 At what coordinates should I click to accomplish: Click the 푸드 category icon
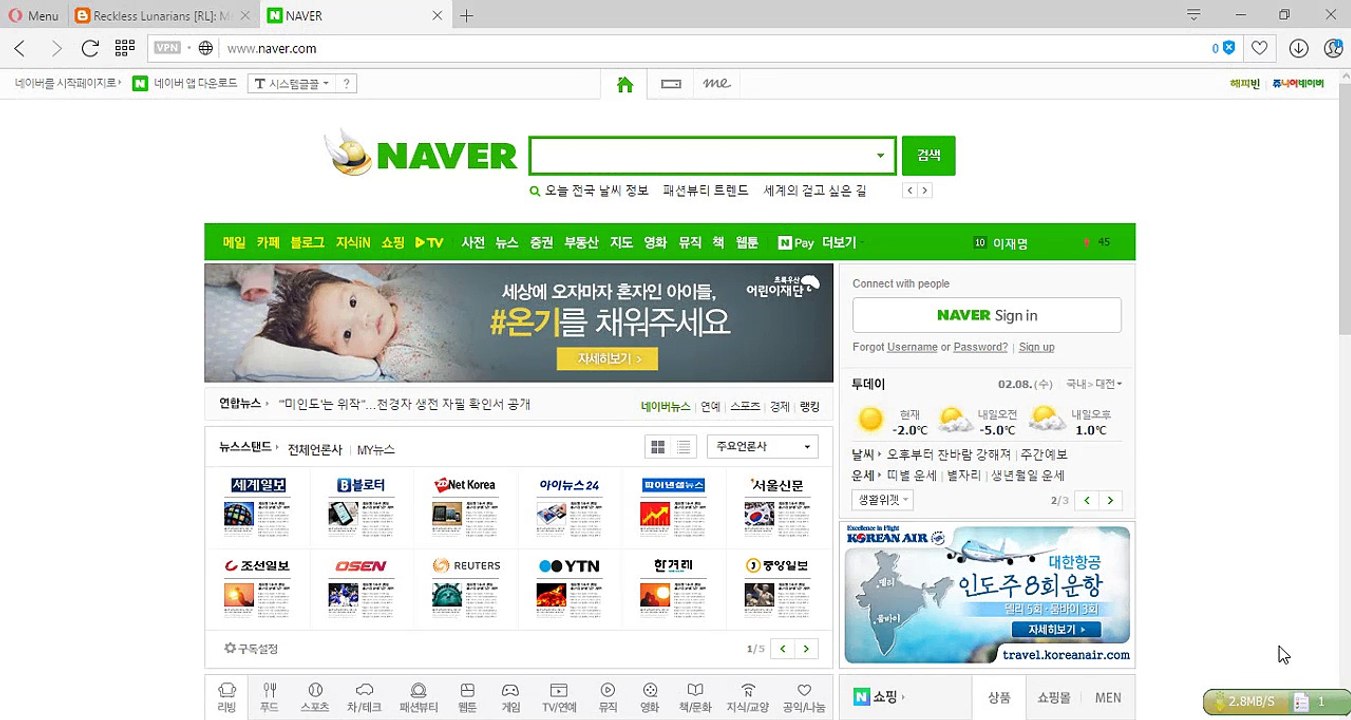point(269,697)
